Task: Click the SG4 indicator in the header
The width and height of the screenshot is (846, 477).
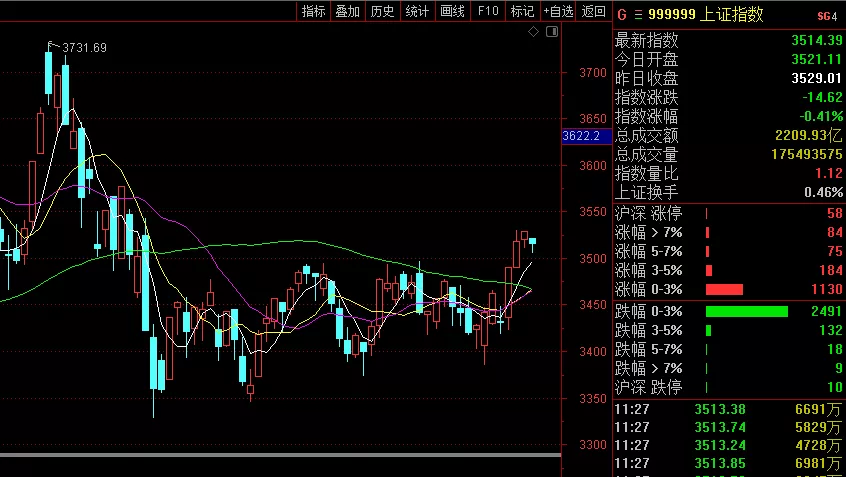Action: [x=827, y=16]
